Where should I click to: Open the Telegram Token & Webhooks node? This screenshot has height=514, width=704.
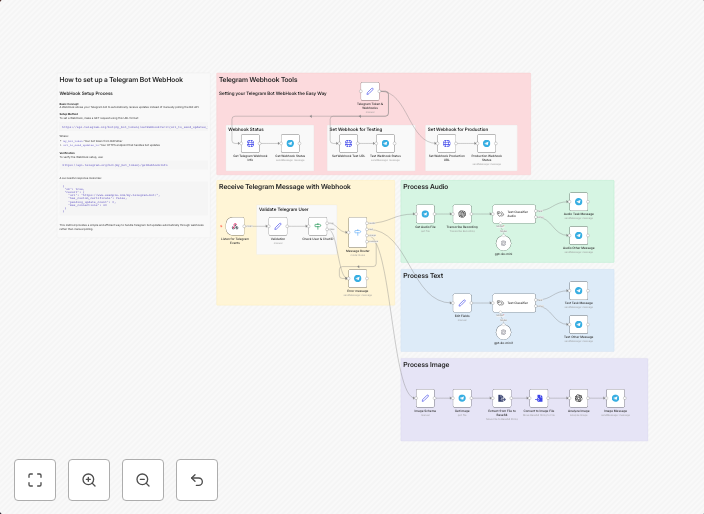click(370, 91)
